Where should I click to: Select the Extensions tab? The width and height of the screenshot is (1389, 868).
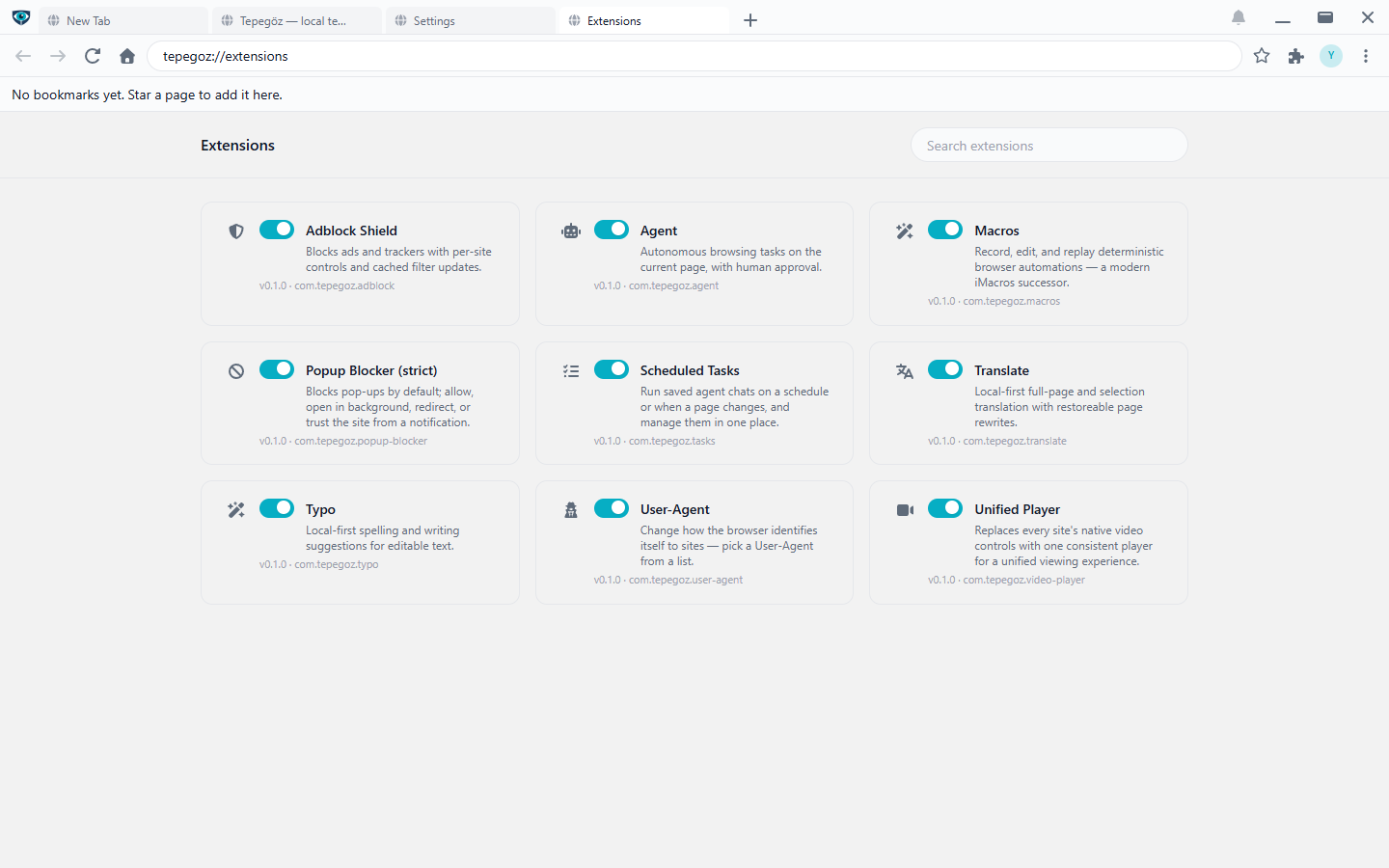click(x=644, y=20)
